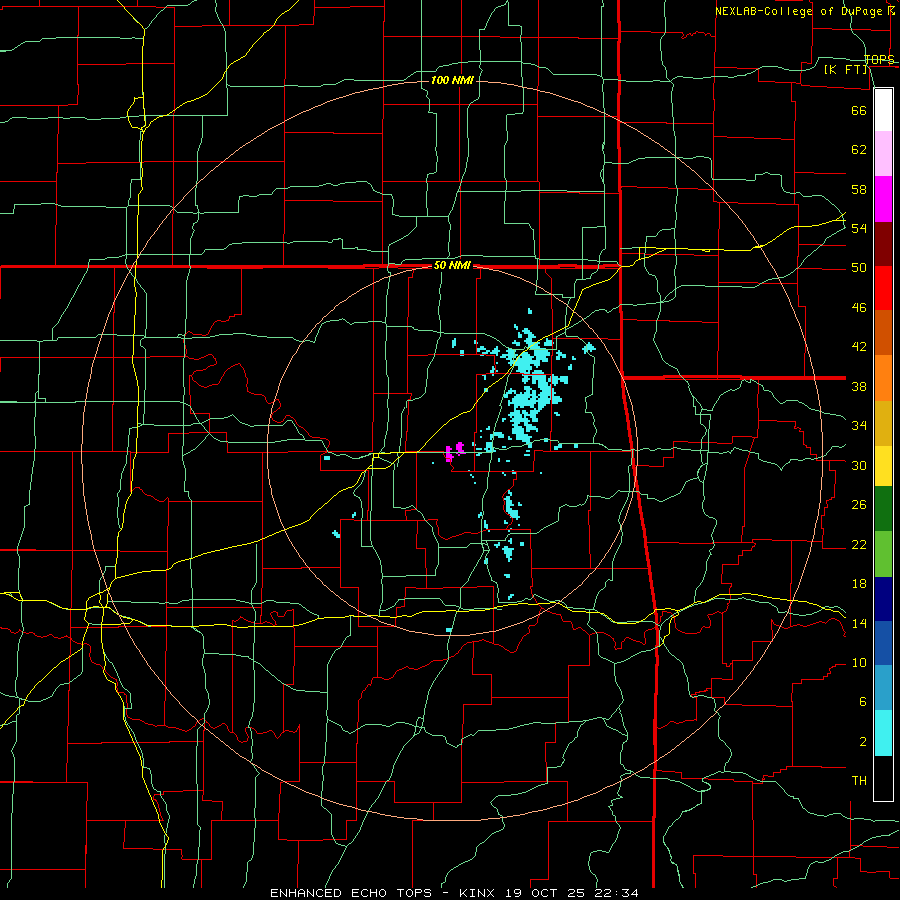Select the maroon legend swatch
The width and height of the screenshot is (900, 900).
point(883,244)
